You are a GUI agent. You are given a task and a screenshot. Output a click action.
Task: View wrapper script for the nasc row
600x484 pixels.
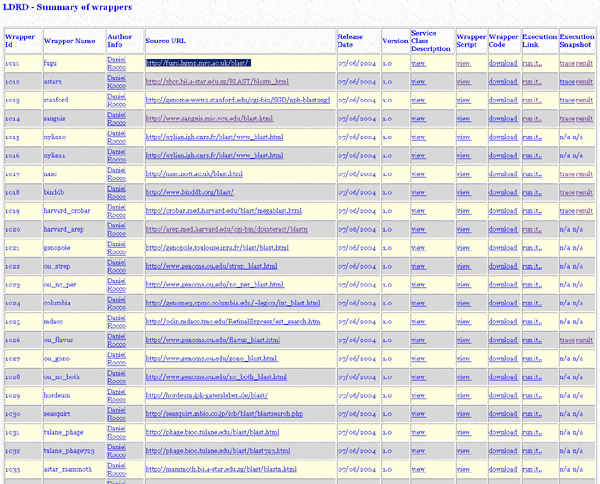pyautogui.click(x=463, y=173)
